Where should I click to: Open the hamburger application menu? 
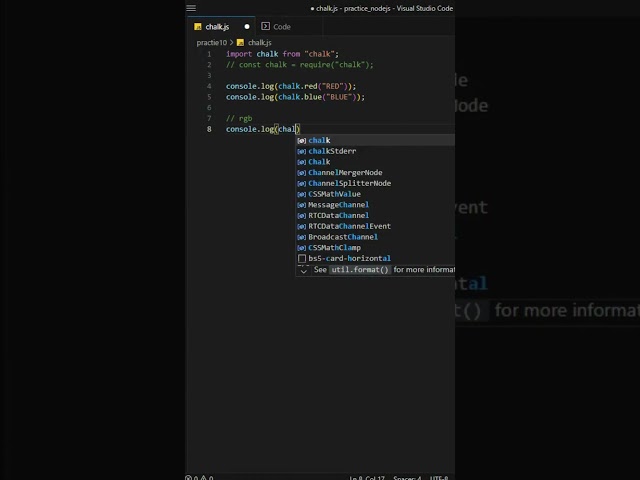[191, 8]
